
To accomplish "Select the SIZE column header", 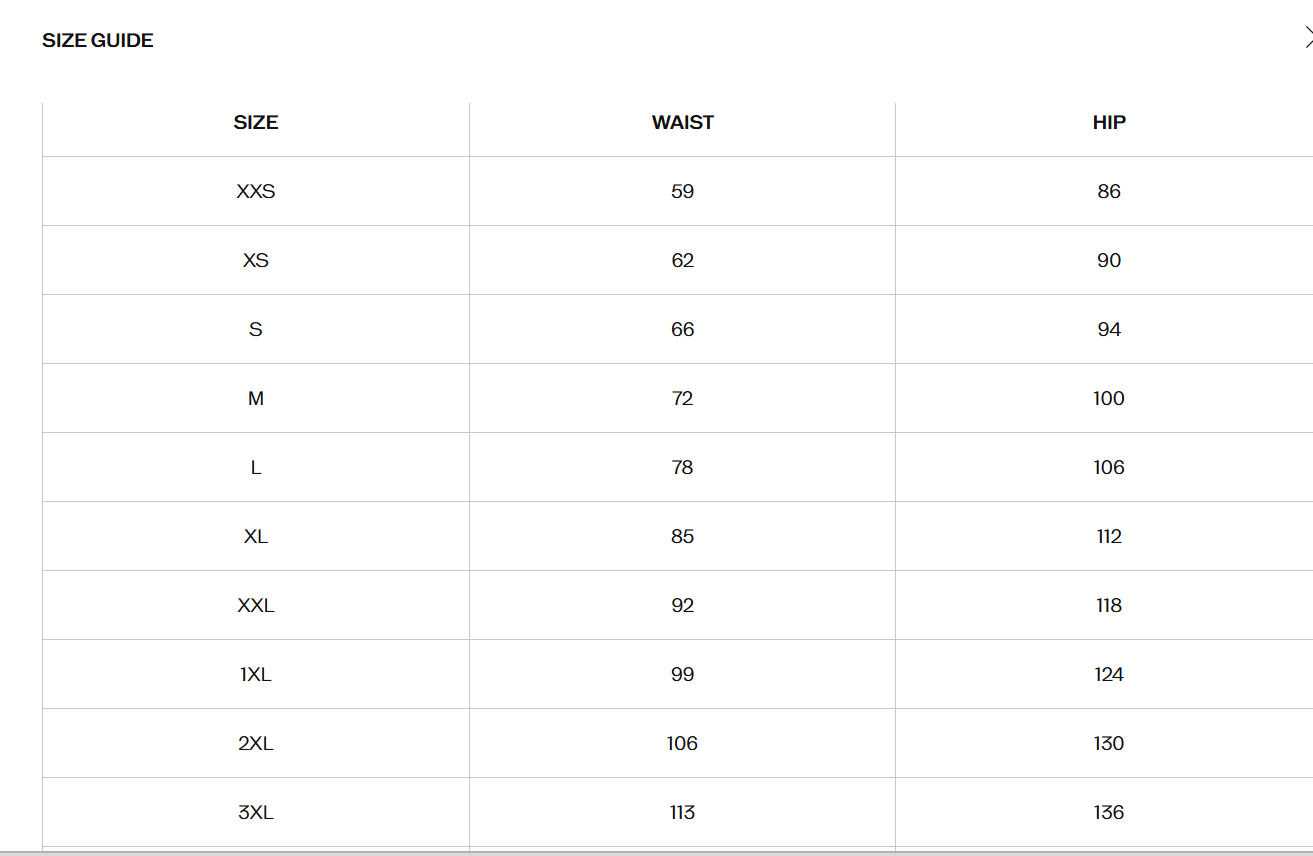I will click(256, 123).
